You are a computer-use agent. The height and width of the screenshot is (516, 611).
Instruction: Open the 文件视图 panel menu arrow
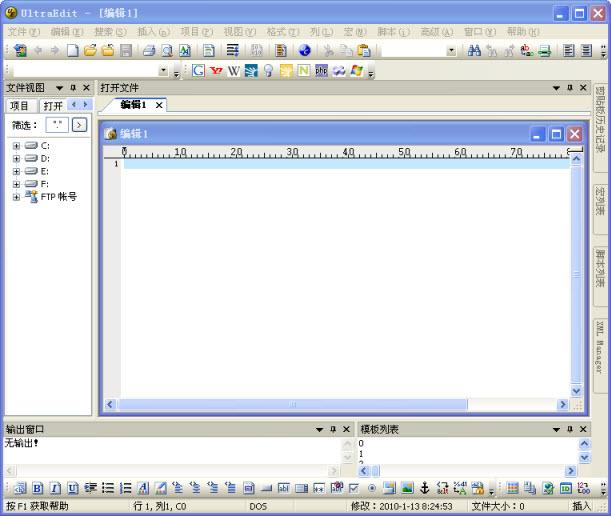coord(59,88)
